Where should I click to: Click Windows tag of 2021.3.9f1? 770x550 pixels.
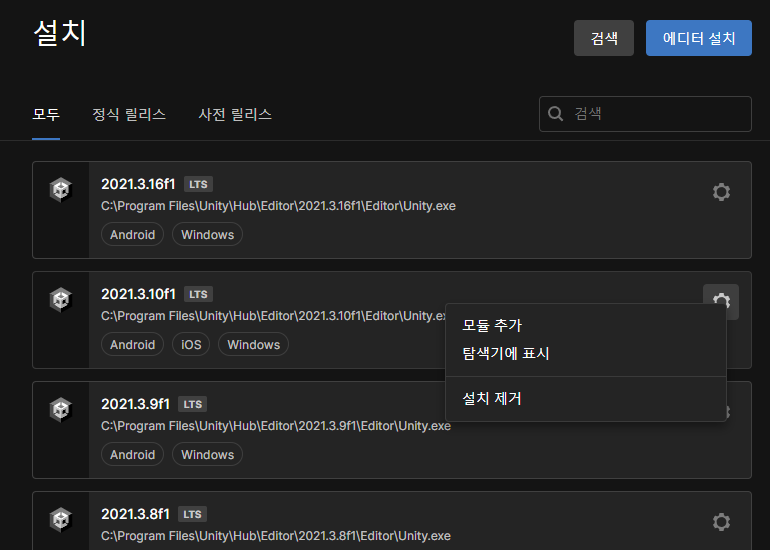[x=208, y=455]
